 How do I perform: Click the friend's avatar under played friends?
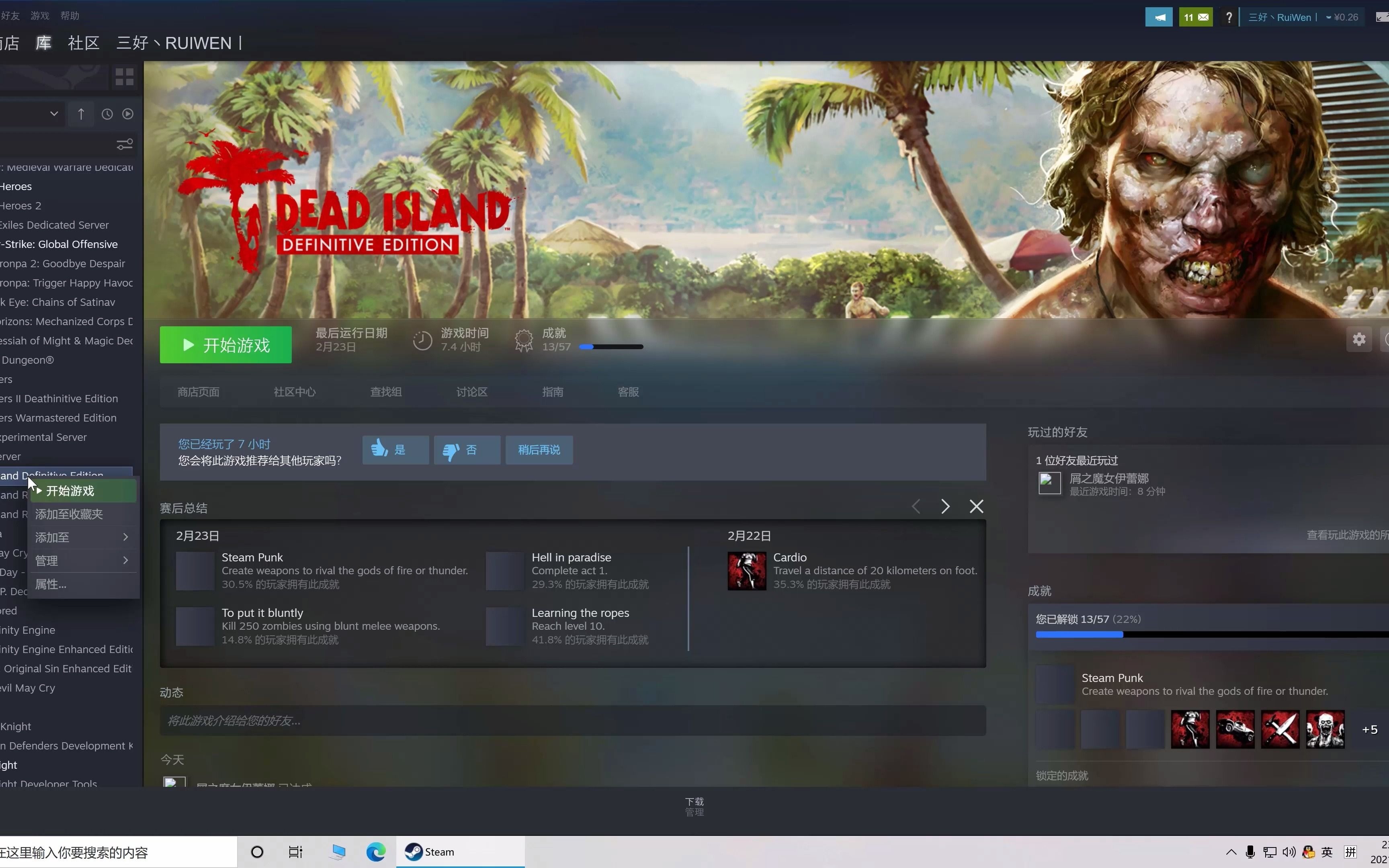coord(1049,483)
